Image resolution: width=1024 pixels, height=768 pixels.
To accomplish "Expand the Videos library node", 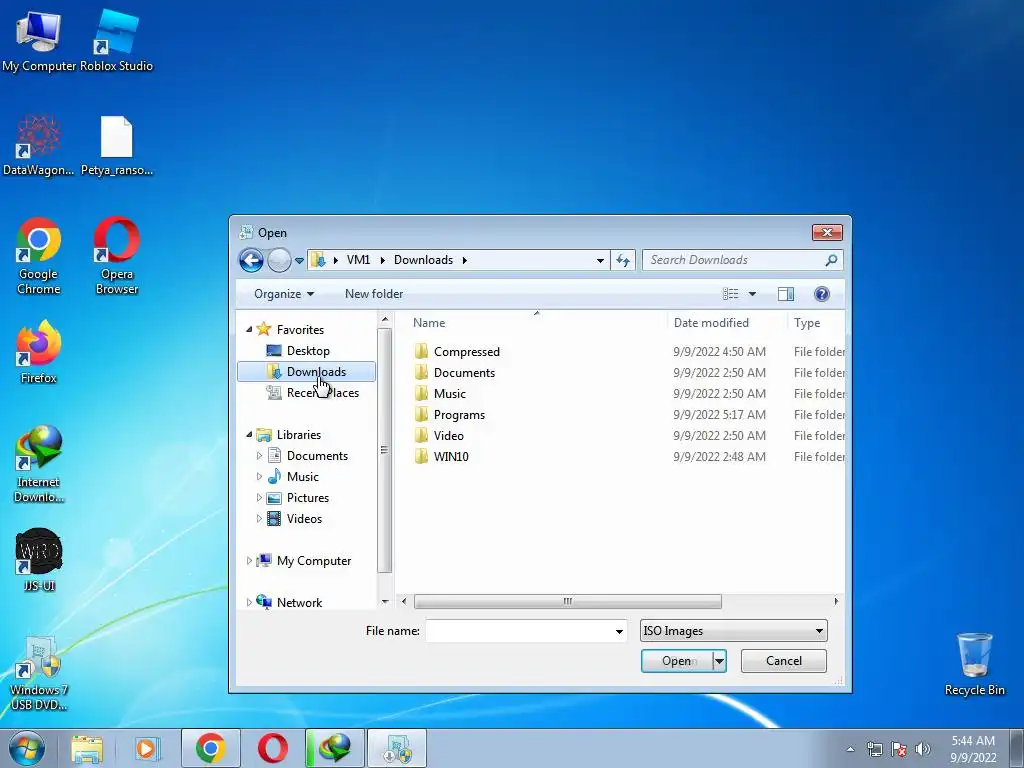I will [x=259, y=519].
